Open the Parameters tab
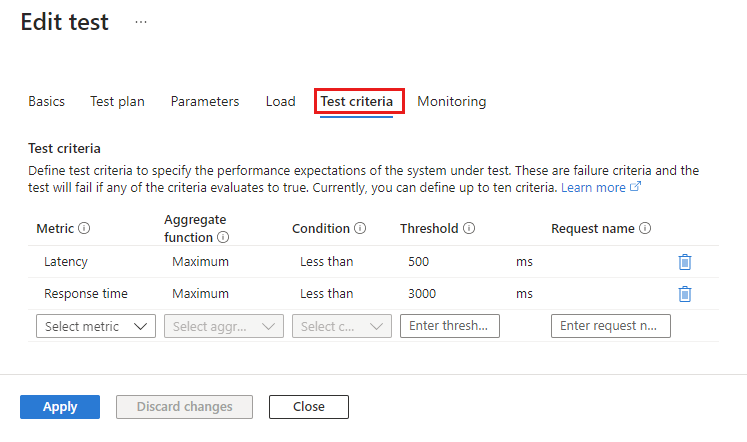Screen dimensions: 747x442 point(205,101)
